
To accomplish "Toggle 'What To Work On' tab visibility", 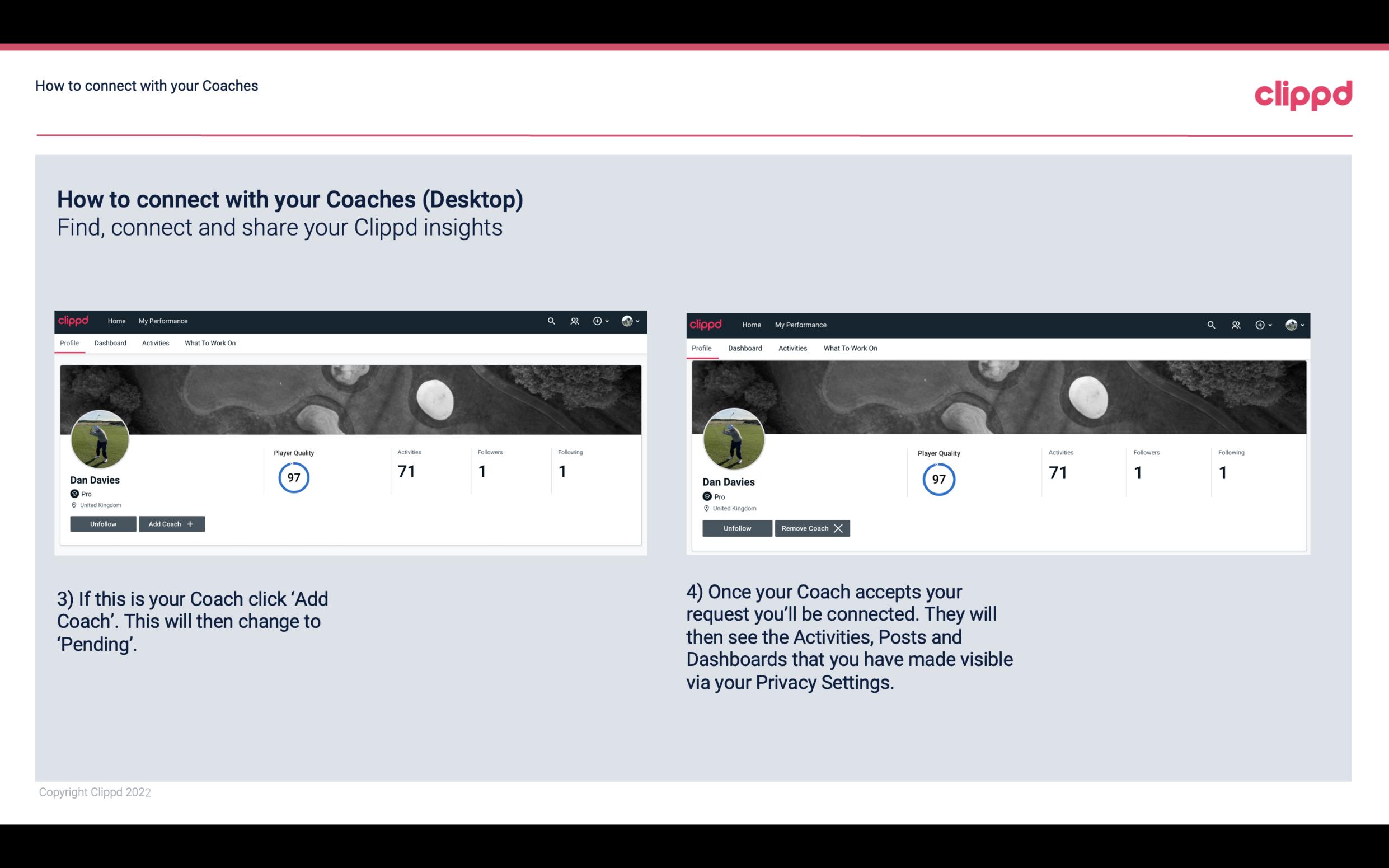I will click(210, 343).
